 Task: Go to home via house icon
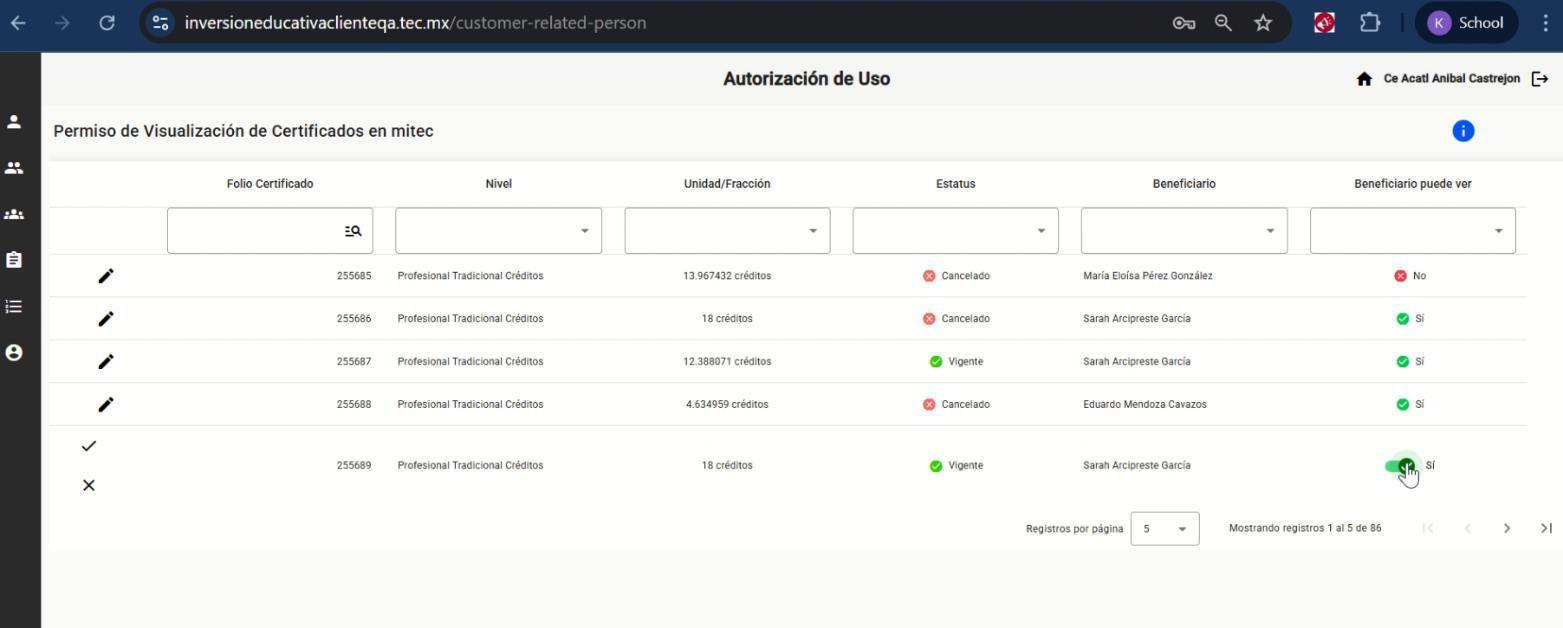pos(1364,79)
